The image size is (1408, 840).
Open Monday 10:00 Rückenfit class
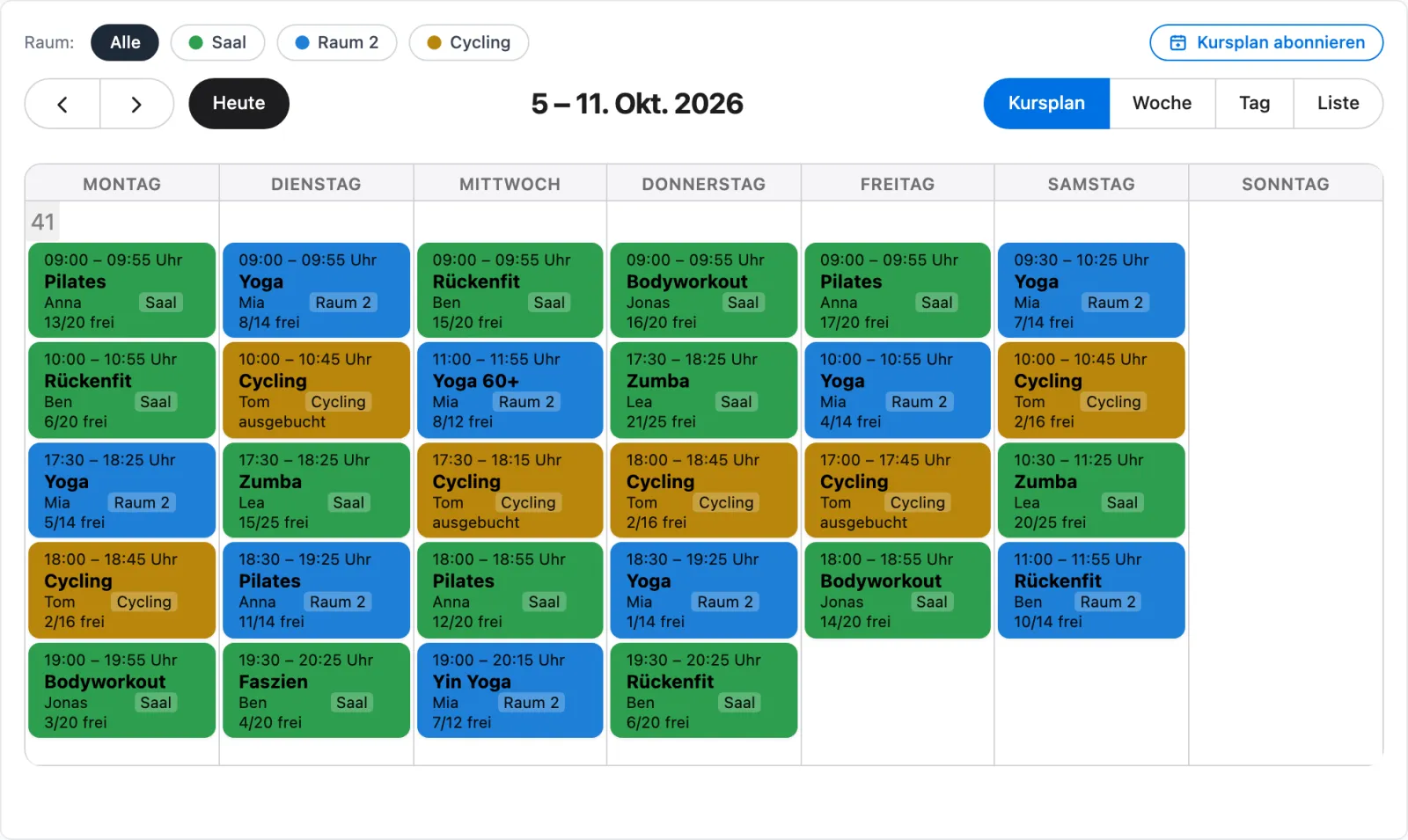tap(122, 390)
